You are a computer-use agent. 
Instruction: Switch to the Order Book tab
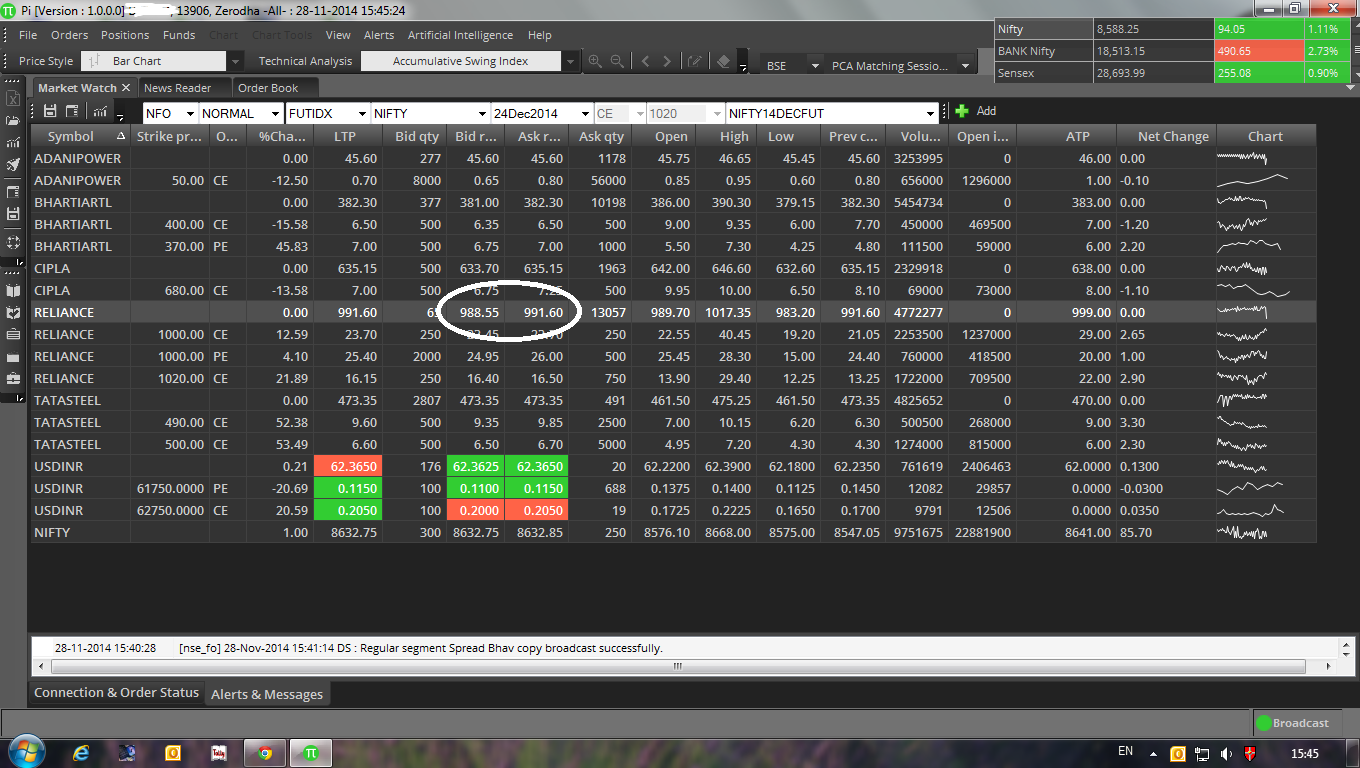[x=268, y=88]
